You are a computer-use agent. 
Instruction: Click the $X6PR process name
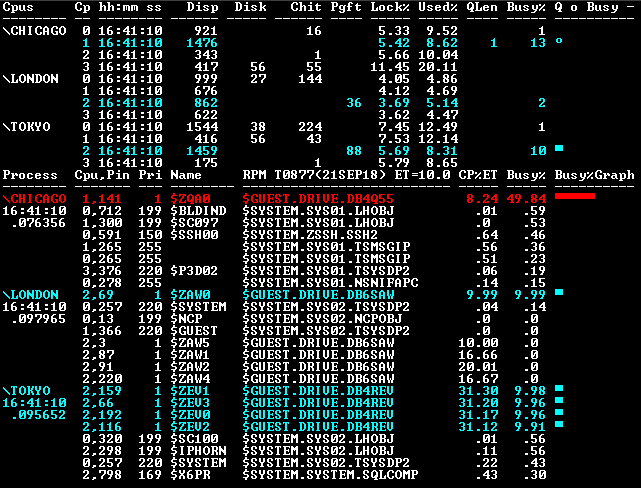191,475
